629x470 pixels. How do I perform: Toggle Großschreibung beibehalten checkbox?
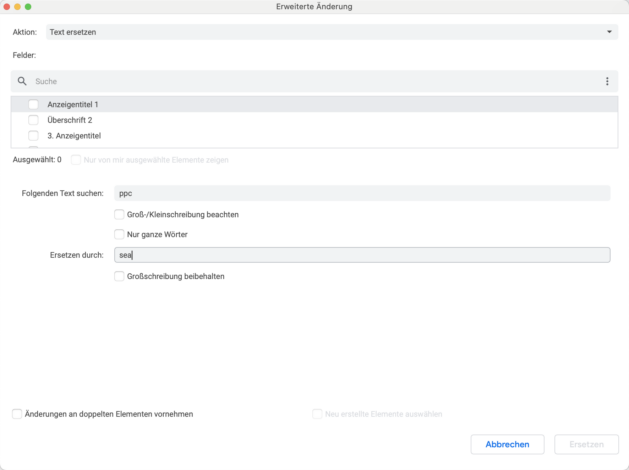pos(119,276)
